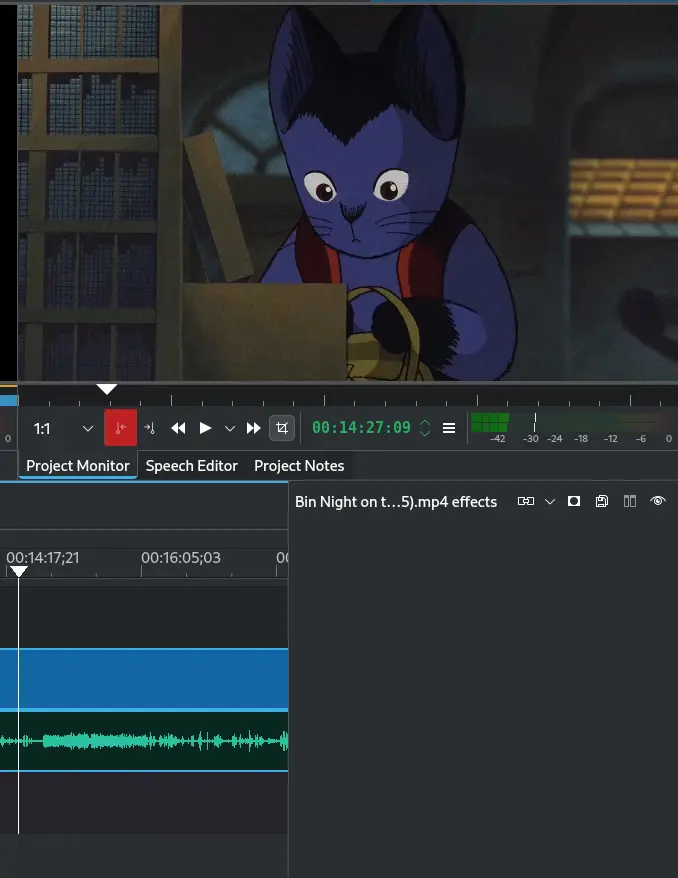This screenshot has width=678, height=878.
Task: Switch to the Speech Editor tab
Action: tap(191, 466)
